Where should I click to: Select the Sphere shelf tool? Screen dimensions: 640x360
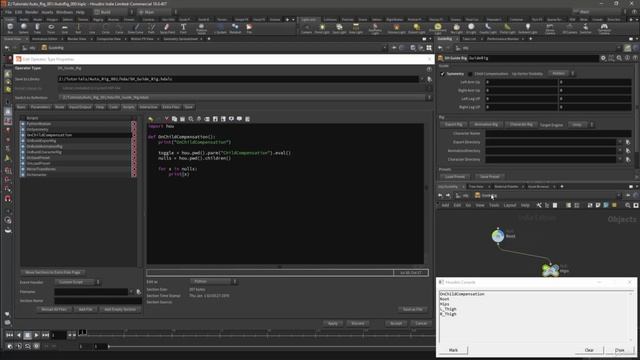click(24, 28)
